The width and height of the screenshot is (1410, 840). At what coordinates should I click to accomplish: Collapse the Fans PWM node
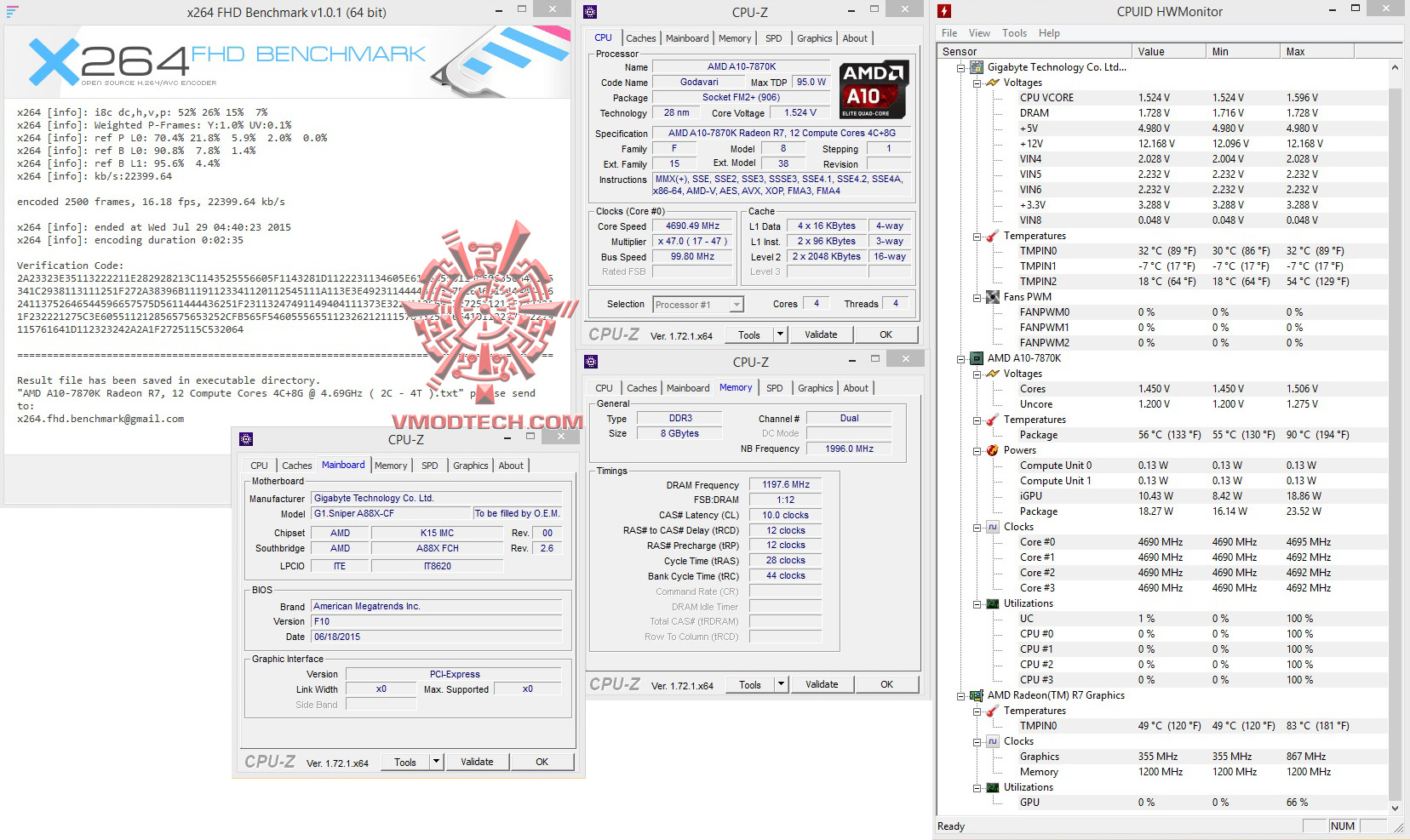tap(977, 297)
